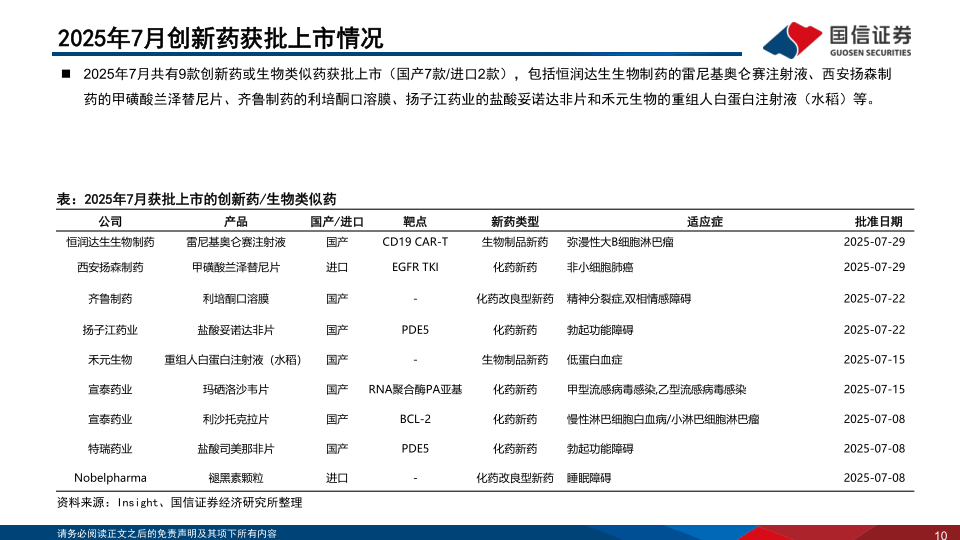Click the black square bullet marker
The image size is (960, 540).
(65, 74)
